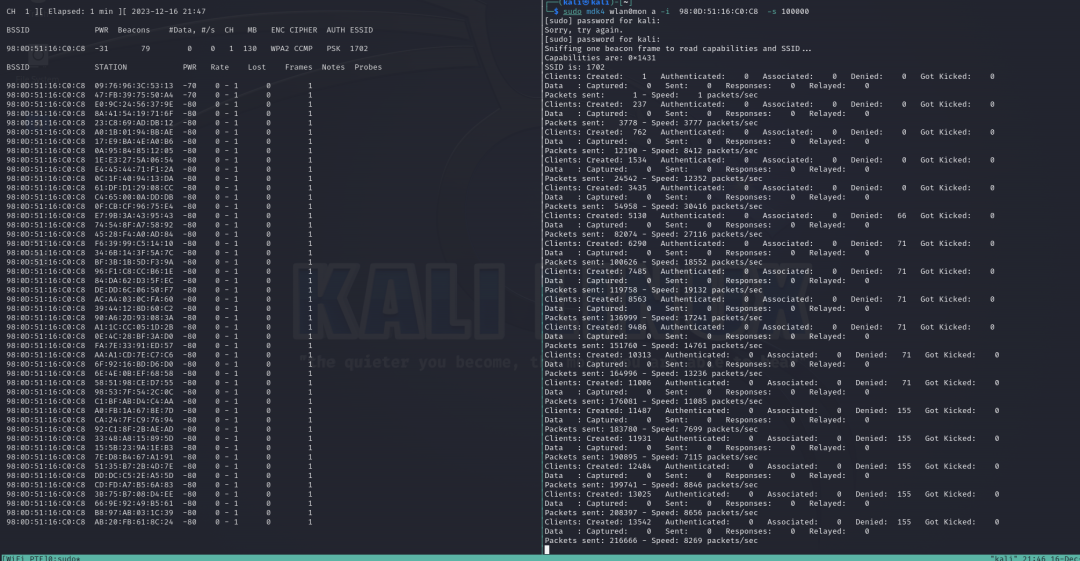
Task: Click the 'STATION' column header
Action: [x=111, y=68]
